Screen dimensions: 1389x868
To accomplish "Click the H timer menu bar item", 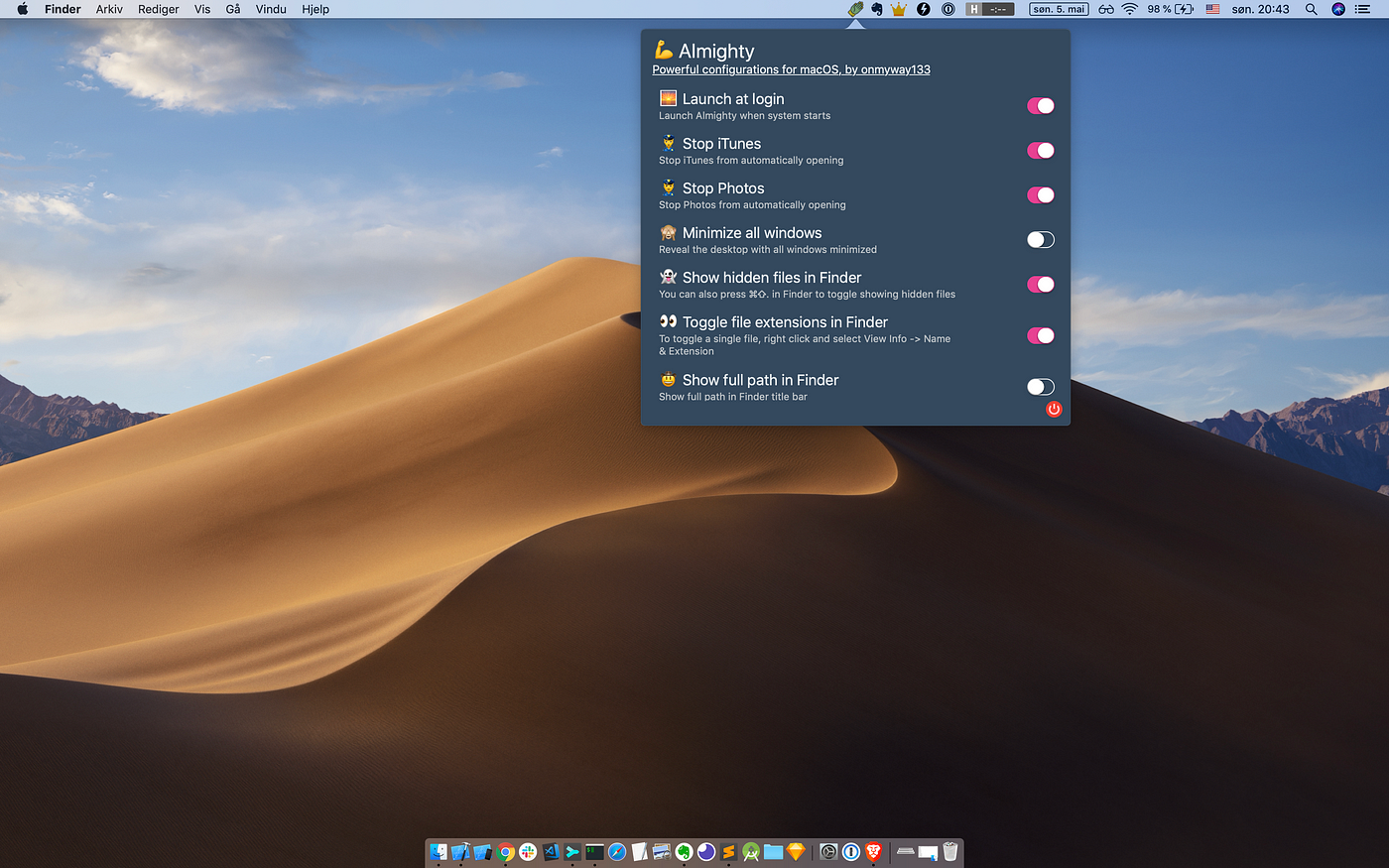I will pyautogui.click(x=990, y=9).
